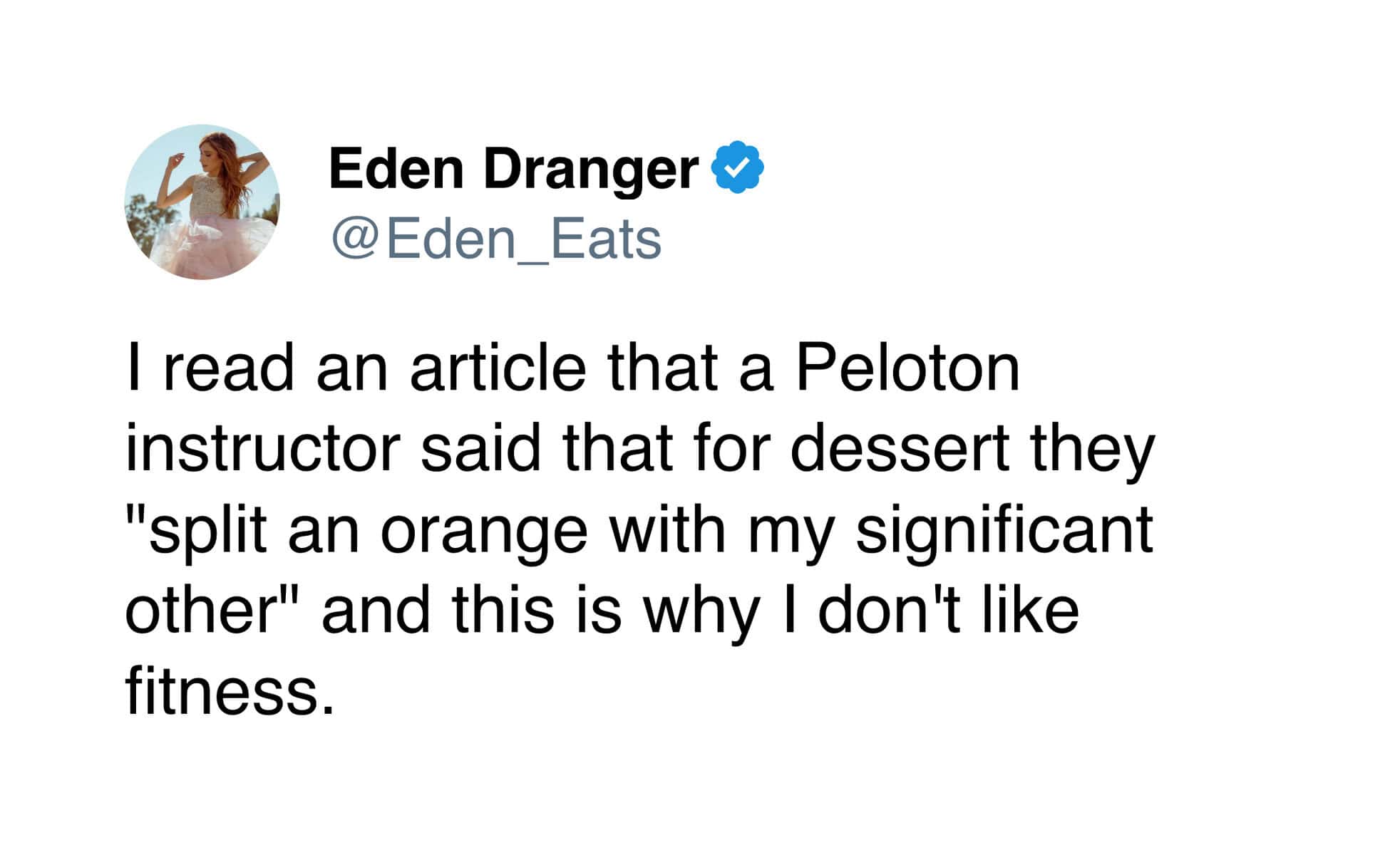The height and width of the screenshot is (855, 1400).
Task: Open the @Eden_Eats handle link
Action: [497, 239]
